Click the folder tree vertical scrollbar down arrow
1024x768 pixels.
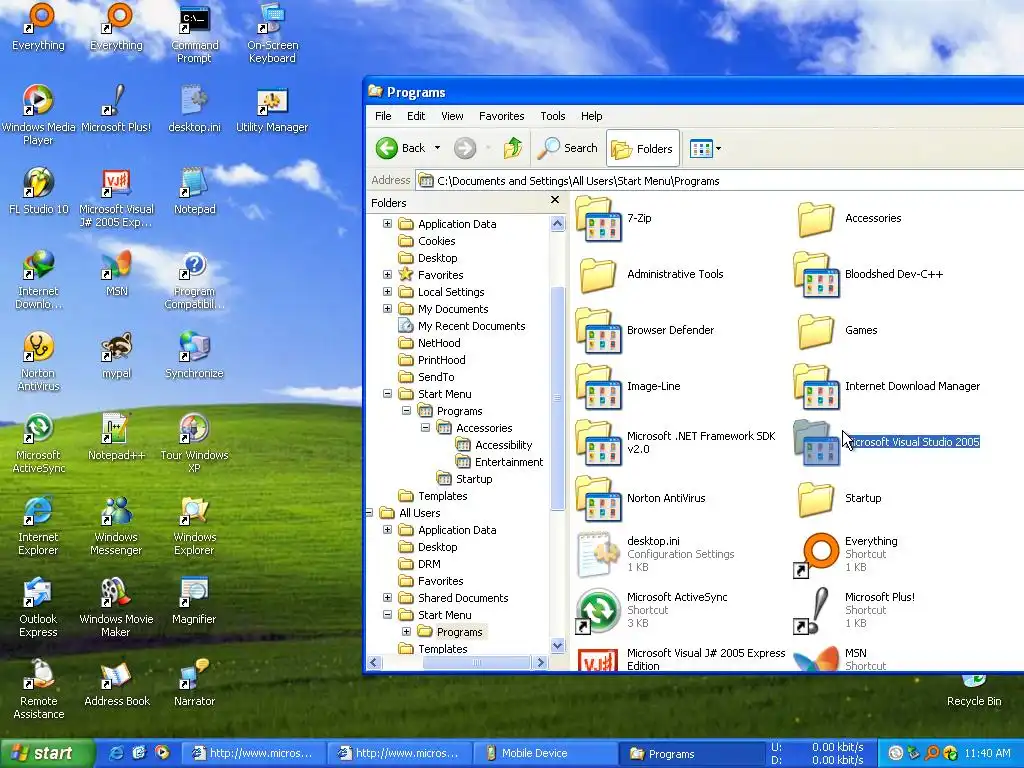click(x=558, y=646)
